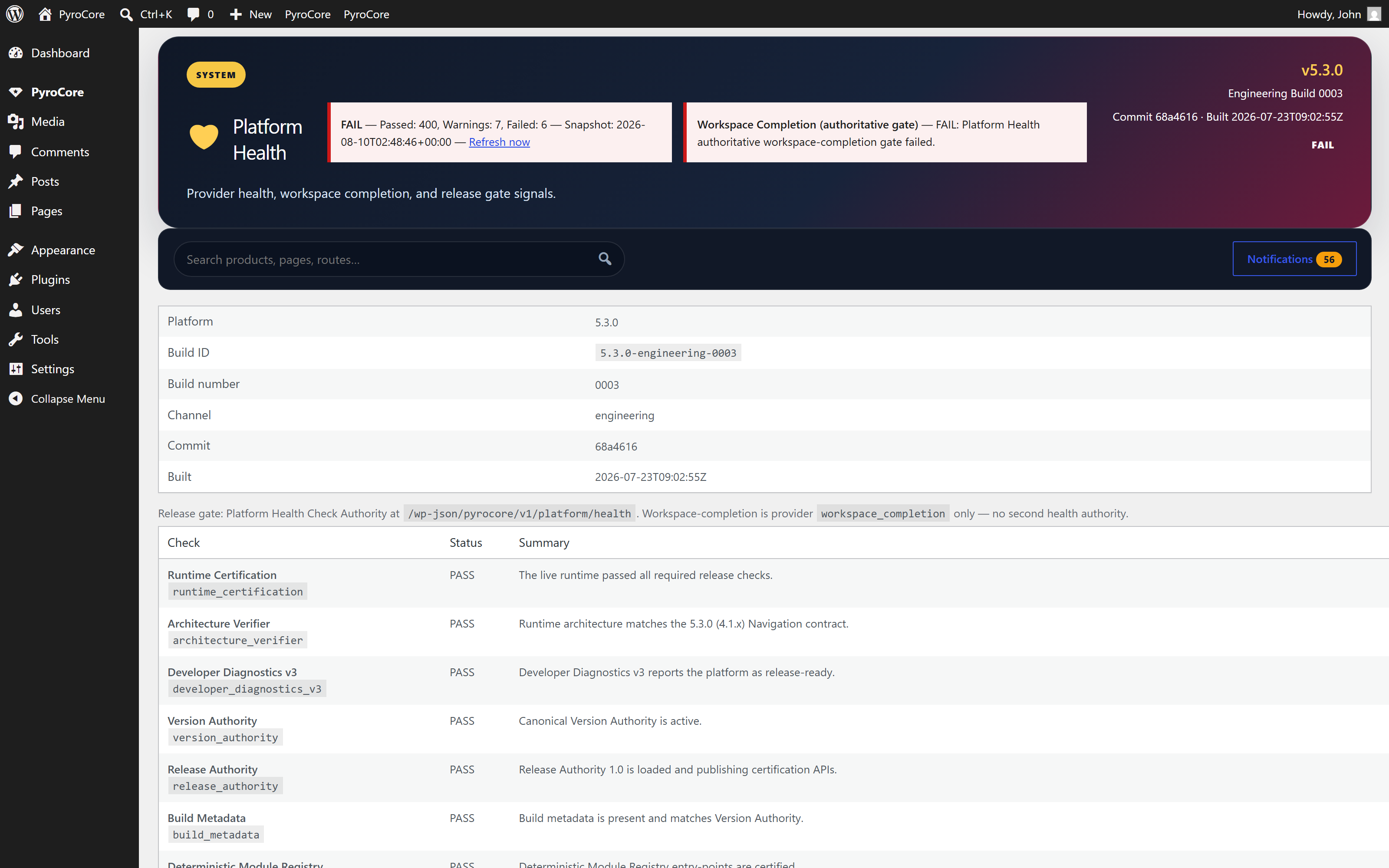Click the heart icon beside Platform Health
This screenshot has height=868, width=1389.
coord(204,137)
